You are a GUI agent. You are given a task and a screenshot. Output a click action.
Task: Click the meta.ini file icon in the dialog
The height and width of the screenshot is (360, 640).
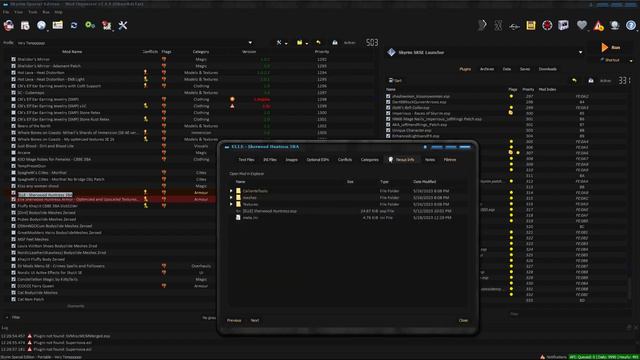(238, 218)
